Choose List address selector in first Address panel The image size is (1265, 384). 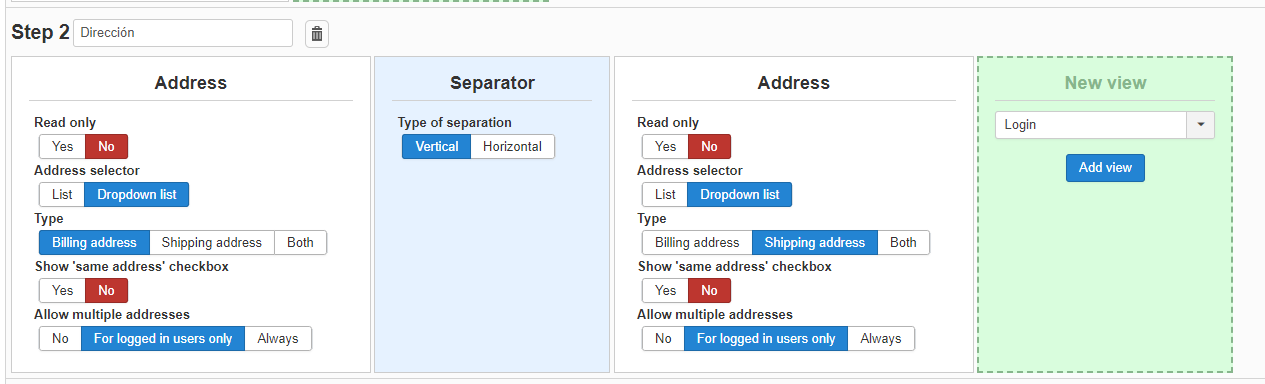(62, 195)
